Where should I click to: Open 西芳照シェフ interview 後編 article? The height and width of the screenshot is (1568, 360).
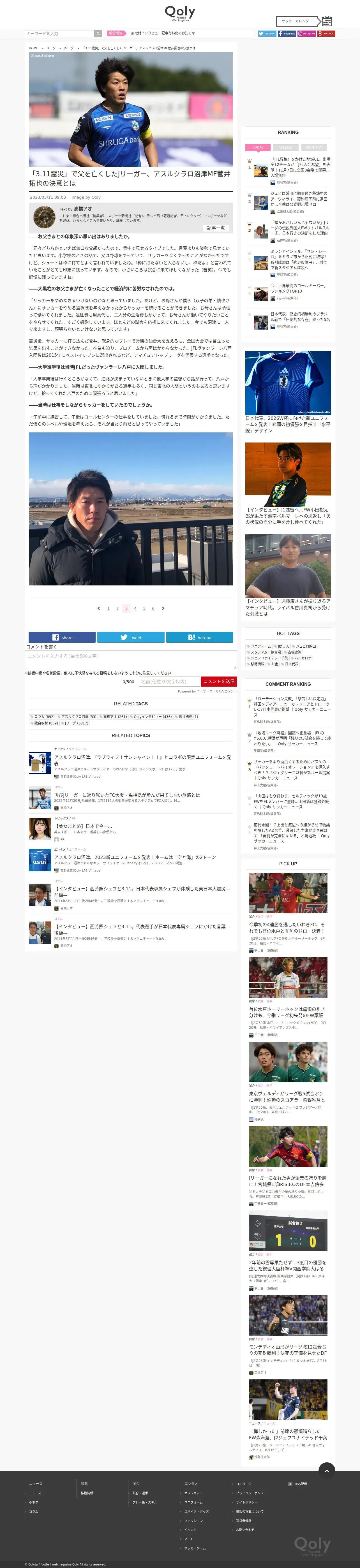142,930
